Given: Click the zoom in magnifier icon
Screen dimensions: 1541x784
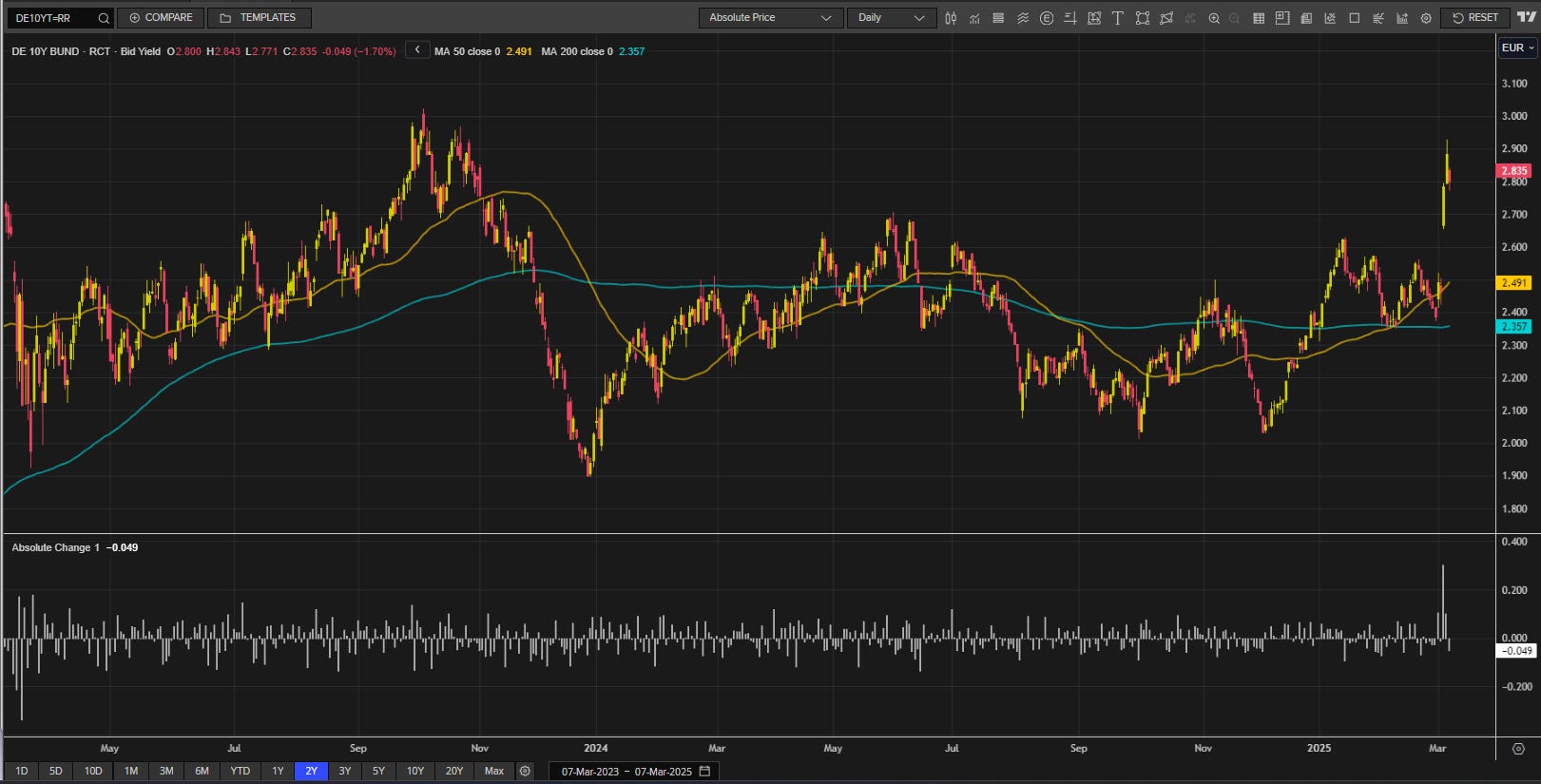Looking at the screenshot, I should [1214, 18].
